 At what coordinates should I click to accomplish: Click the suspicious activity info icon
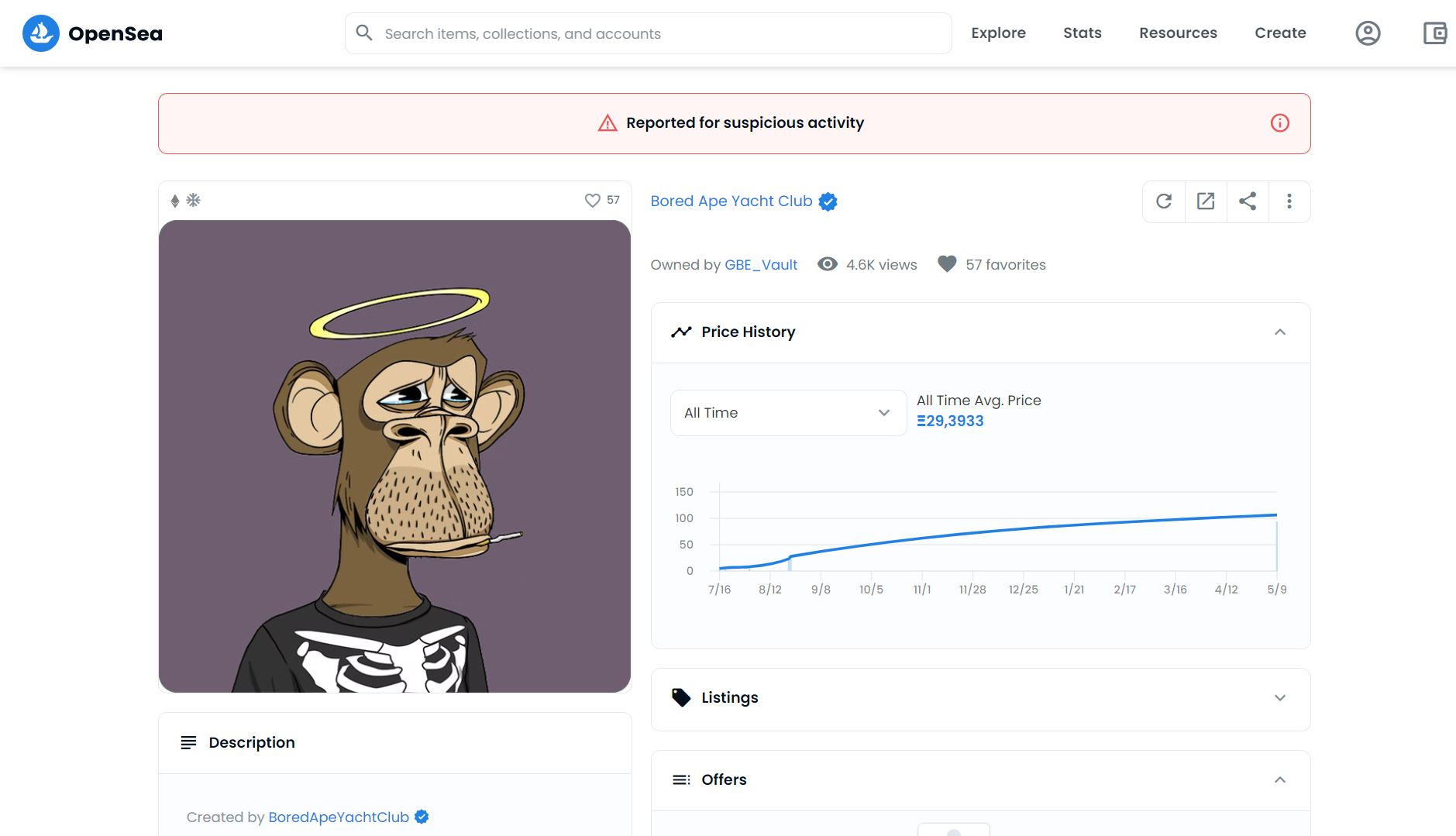coord(1280,123)
